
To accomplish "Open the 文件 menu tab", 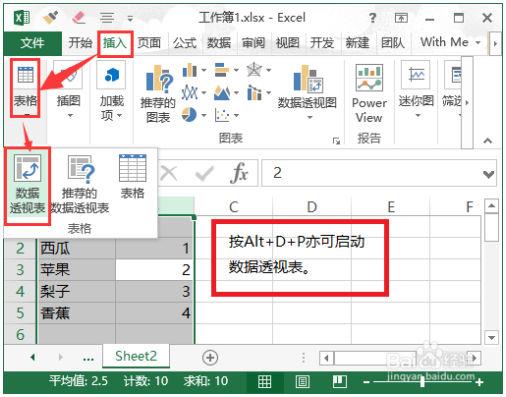I will pyautogui.click(x=32, y=43).
